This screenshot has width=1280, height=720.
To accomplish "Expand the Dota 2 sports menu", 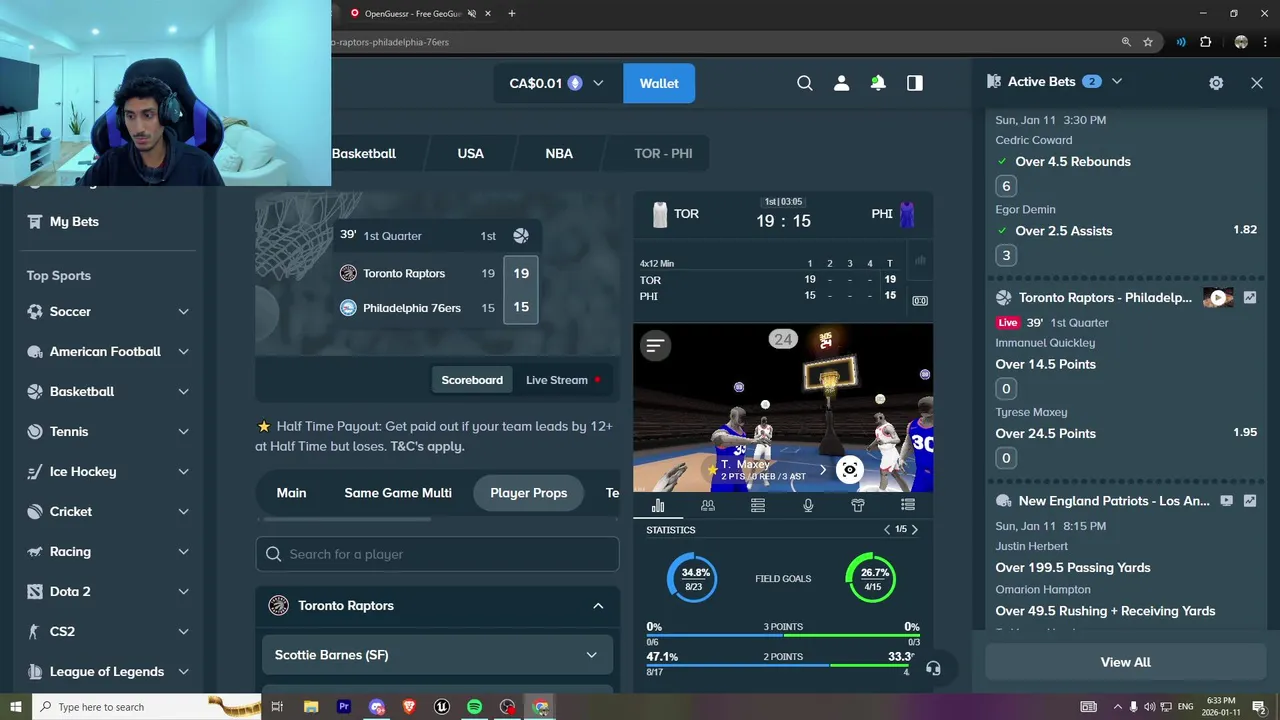I will 183,592.
